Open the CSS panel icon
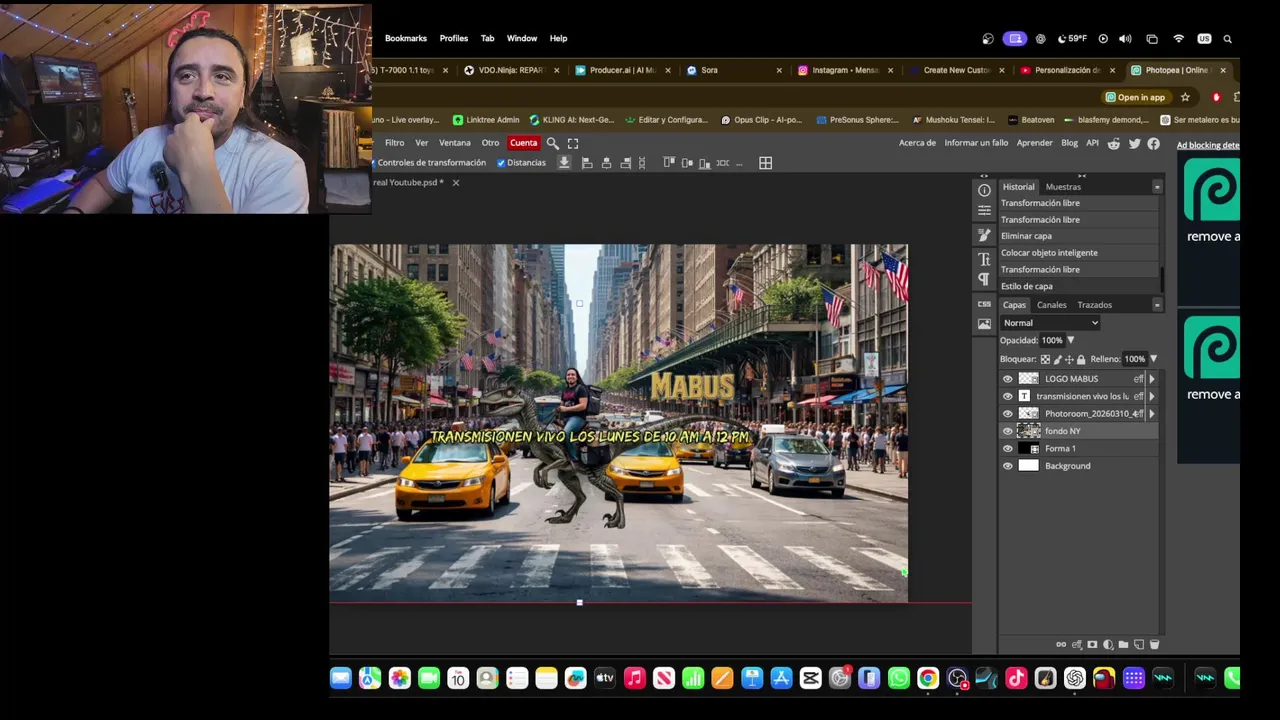Viewport: 1280px width, 720px height. [x=984, y=304]
